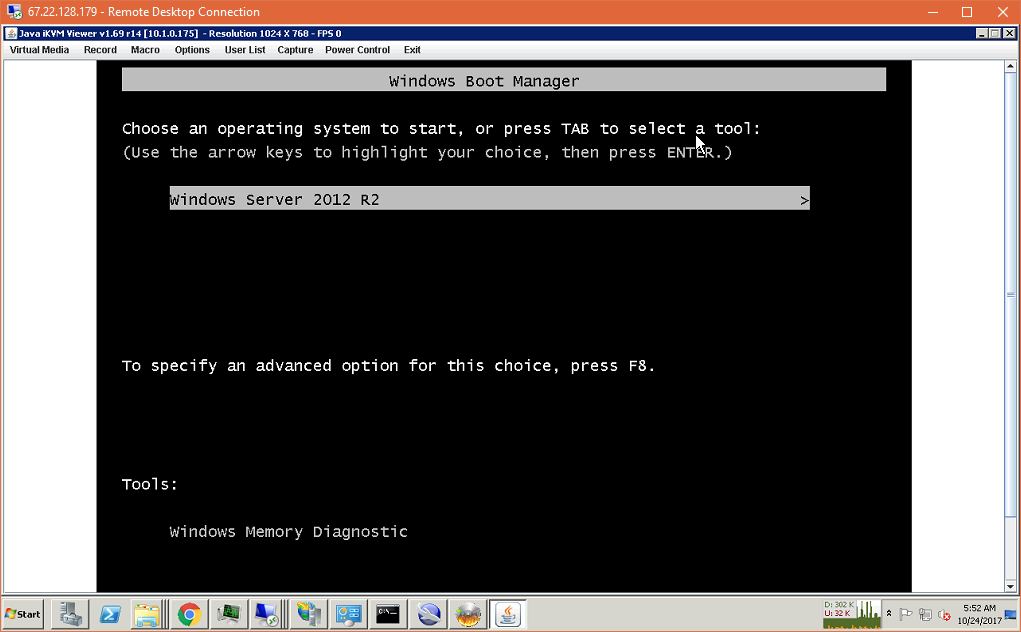The height and width of the screenshot is (632, 1021).
Task: Open Server Manager from the taskbar
Action: pyautogui.click(x=70, y=614)
